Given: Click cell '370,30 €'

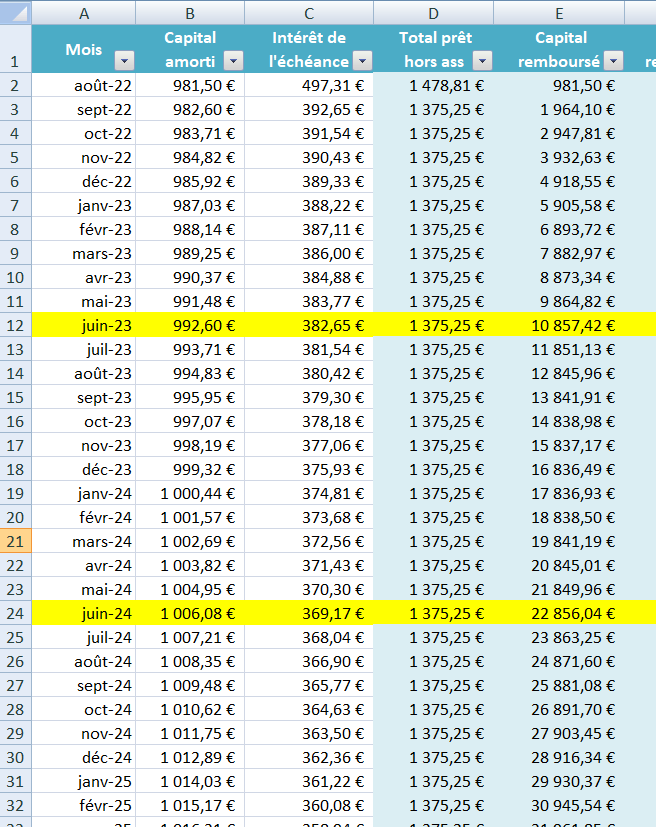Looking at the screenshot, I should pyautogui.click(x=309, y=589).
